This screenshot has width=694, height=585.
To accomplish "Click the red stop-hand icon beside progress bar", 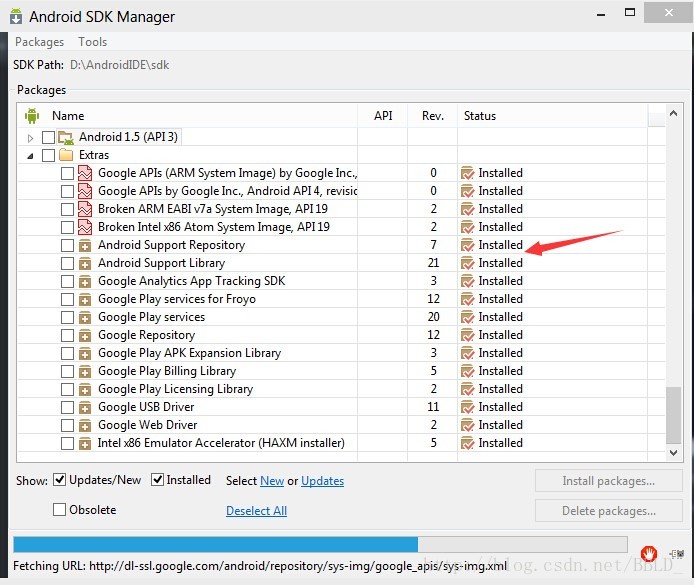I will coord(648,553).
